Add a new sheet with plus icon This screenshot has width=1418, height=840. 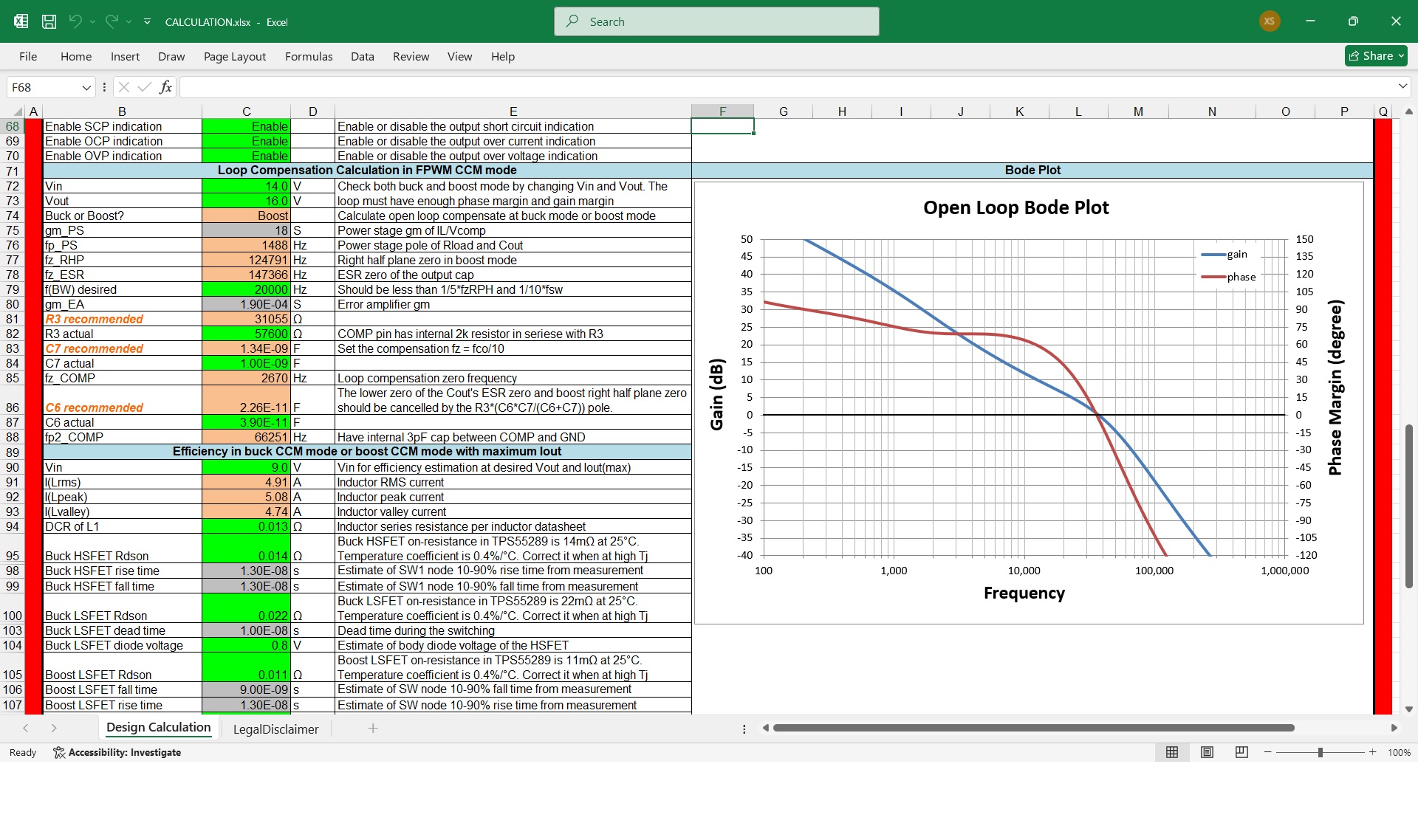click(373, 729)
